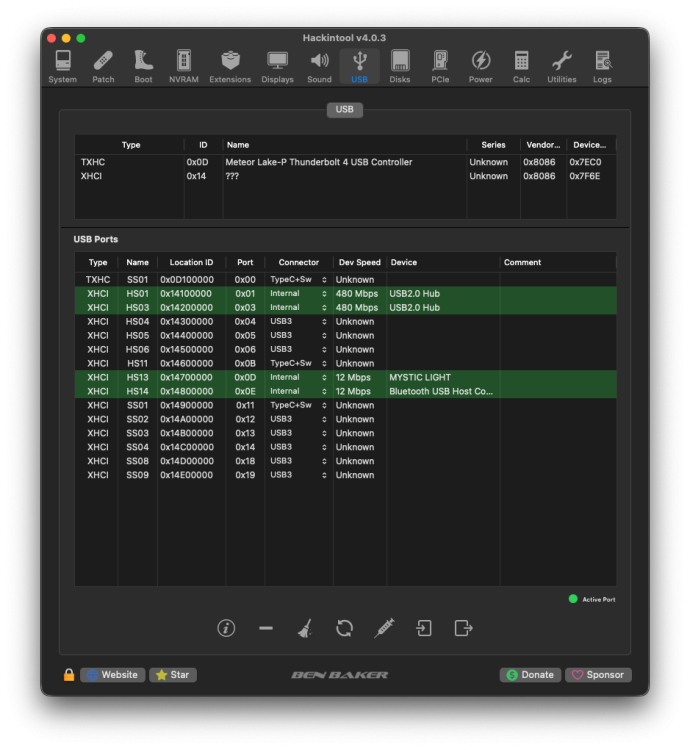Screen dimensions: 690x750
Task: Open the Power section icon
Action: [x=481, y=67]
